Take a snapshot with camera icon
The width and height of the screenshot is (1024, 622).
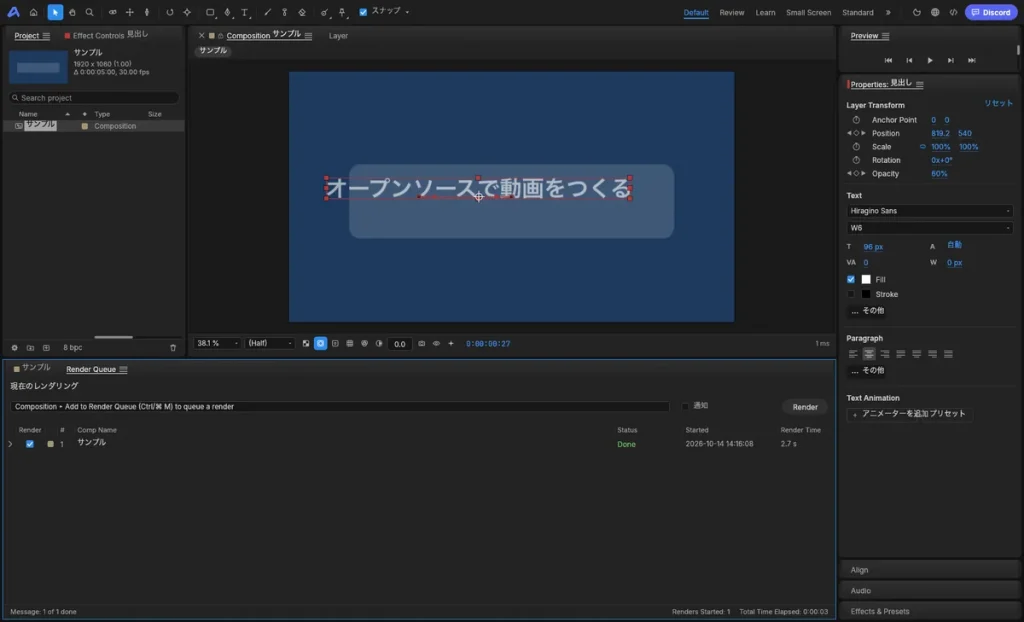tap(421, 344)
